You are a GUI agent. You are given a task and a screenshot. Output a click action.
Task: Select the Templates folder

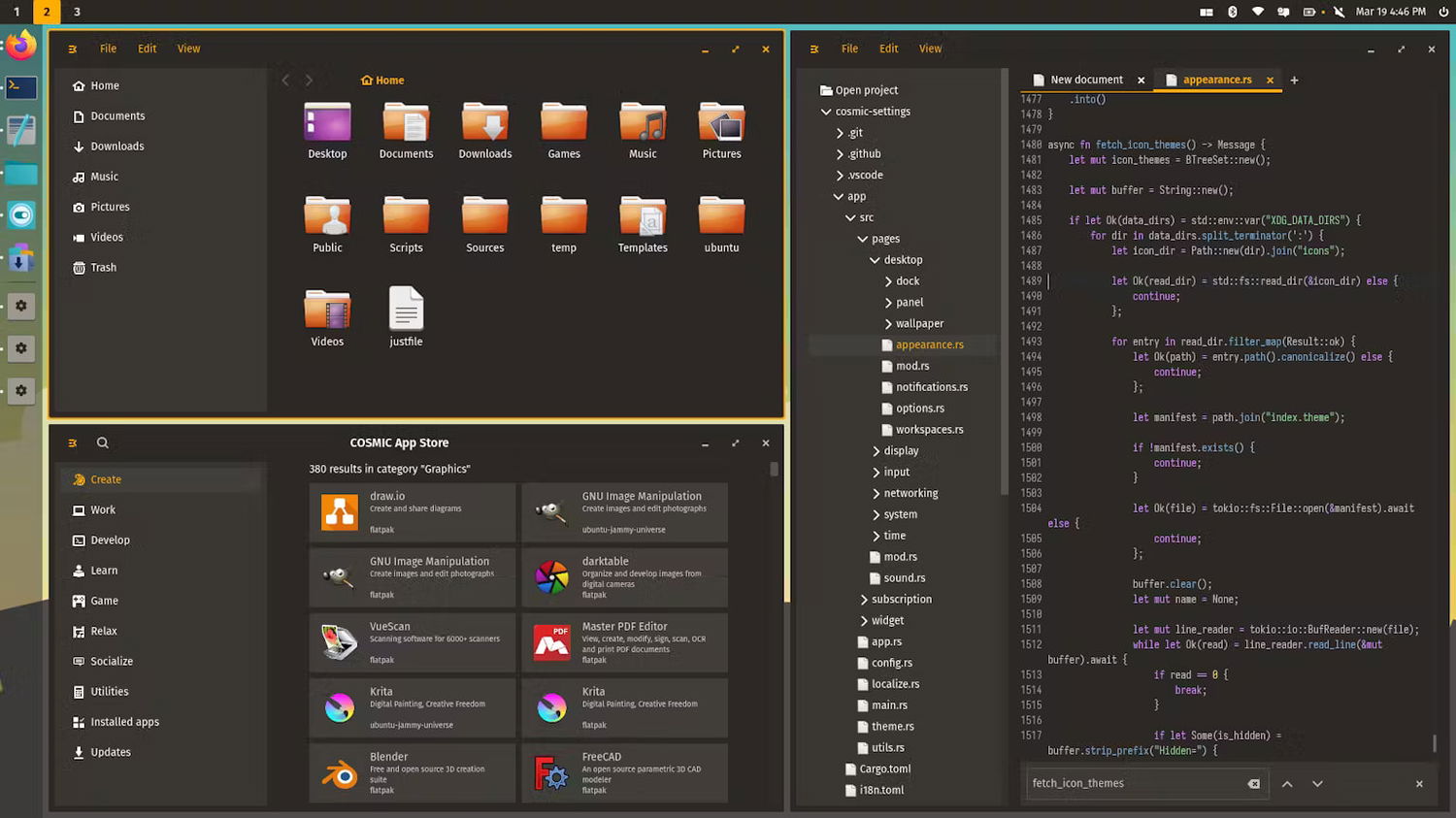643,224
